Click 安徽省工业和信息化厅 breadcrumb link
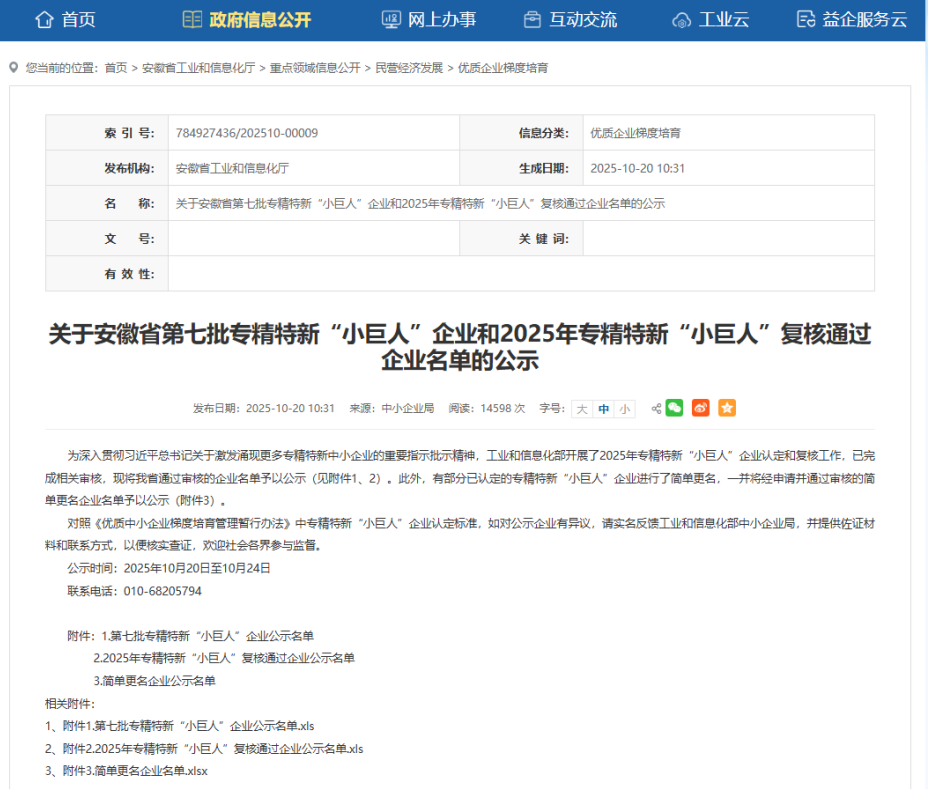The image size is (928, 790). (x=199, y=68)
